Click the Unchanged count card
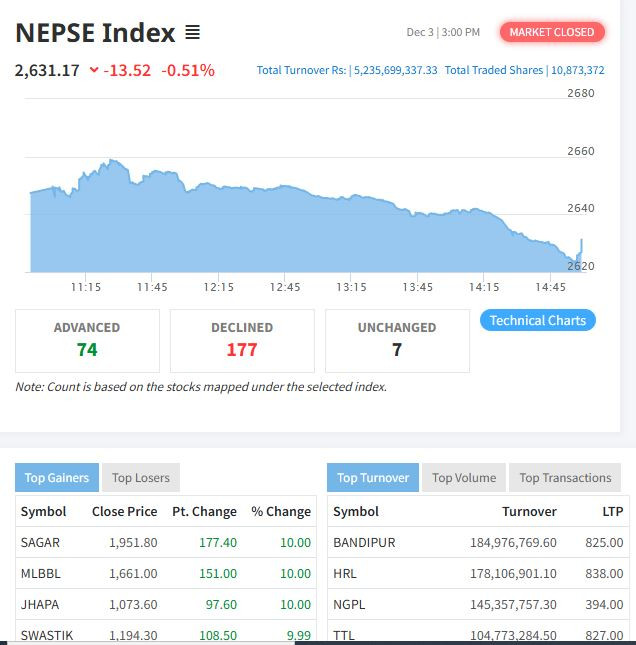Viewport: 636px width, 645px height. tap(397, 340)
